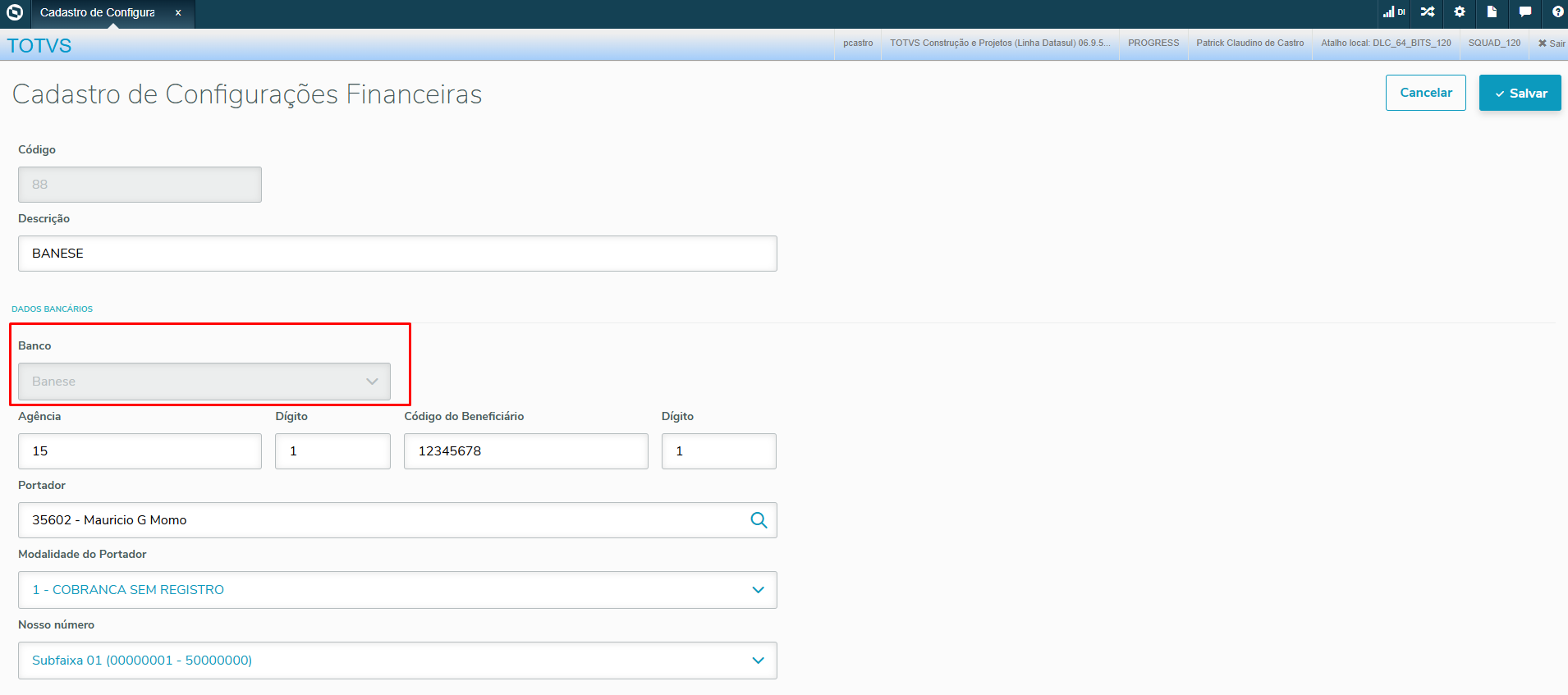The image size is (1568, 695).
Task: Click the Descrição field with BANESE
Action: (397, 254)
